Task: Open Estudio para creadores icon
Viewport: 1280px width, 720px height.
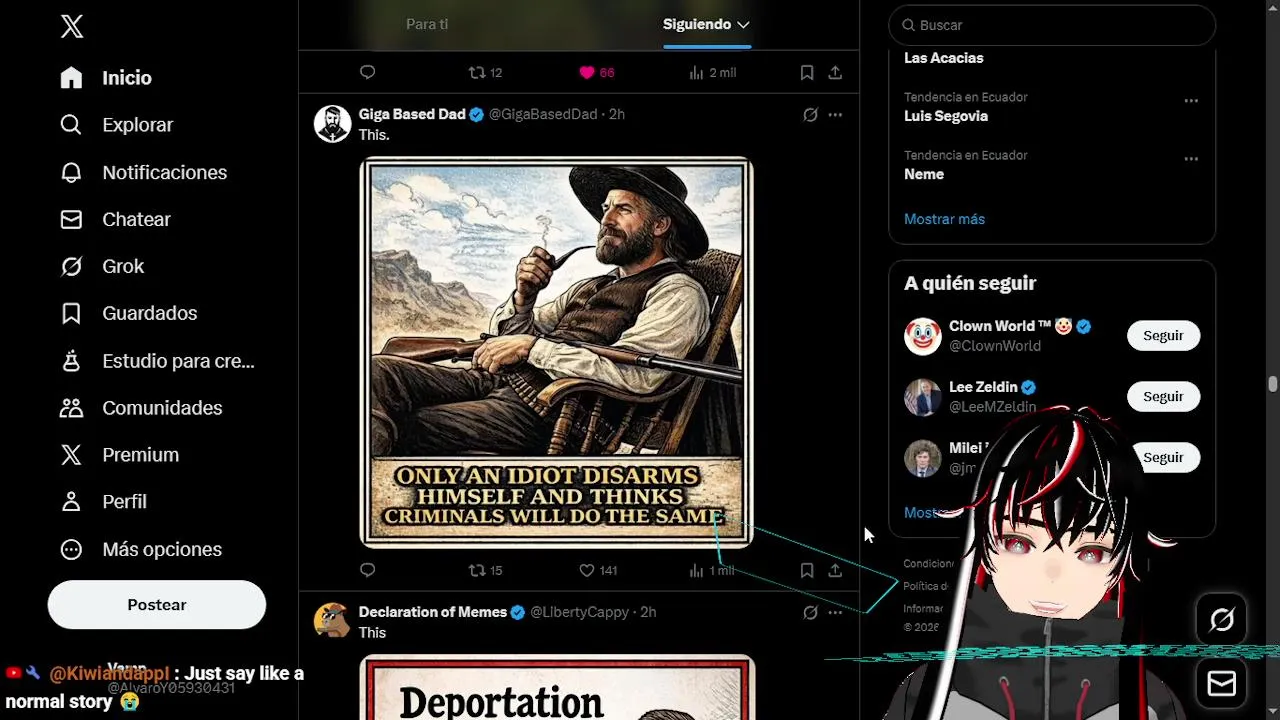Action: click(71, 361)
